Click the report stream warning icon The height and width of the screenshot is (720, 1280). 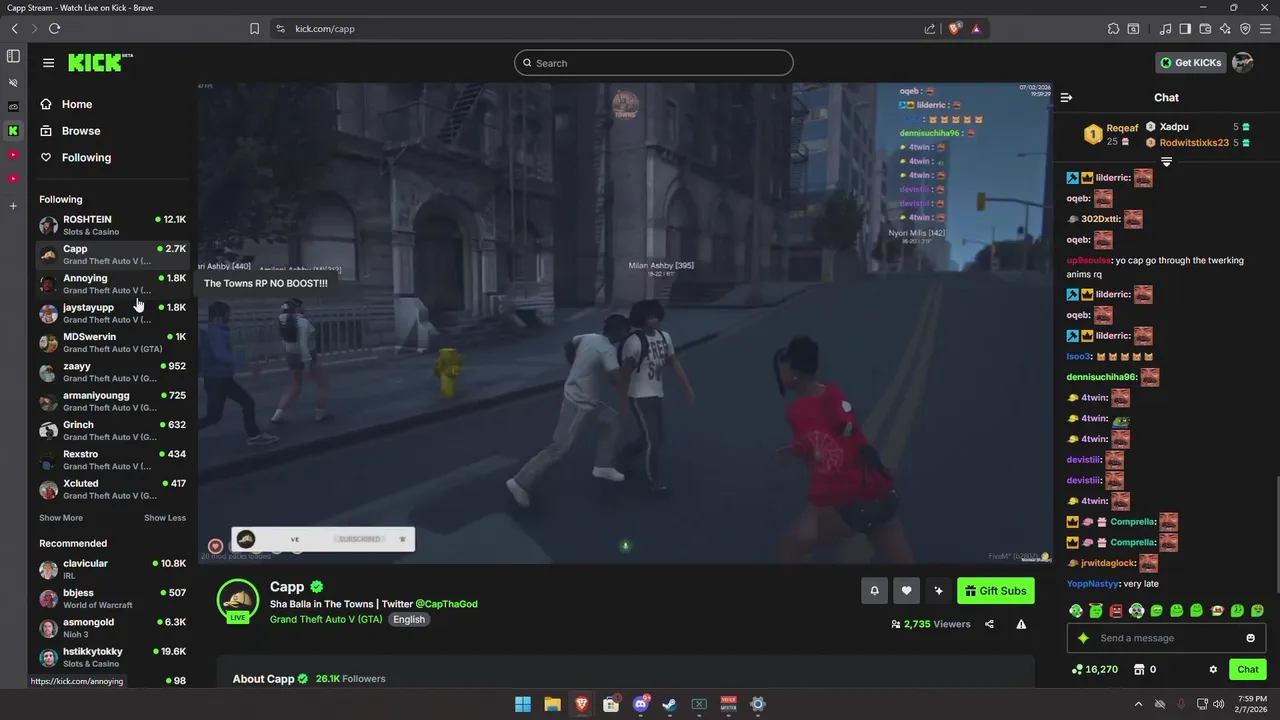1021,624
